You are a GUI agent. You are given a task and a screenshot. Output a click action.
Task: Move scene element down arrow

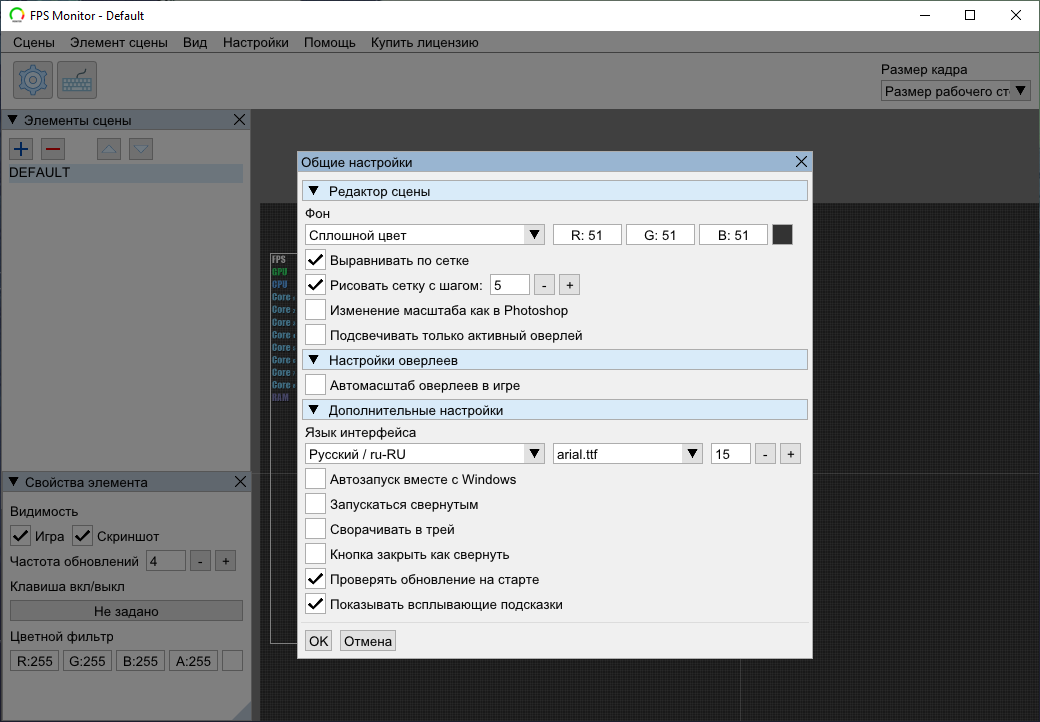click(141, 149)
